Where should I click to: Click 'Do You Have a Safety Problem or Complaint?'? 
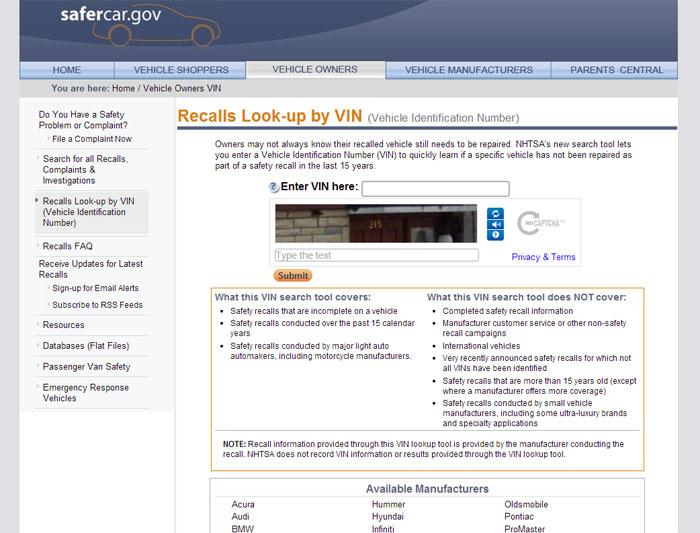pyautogui.click(x=83, y=120)
